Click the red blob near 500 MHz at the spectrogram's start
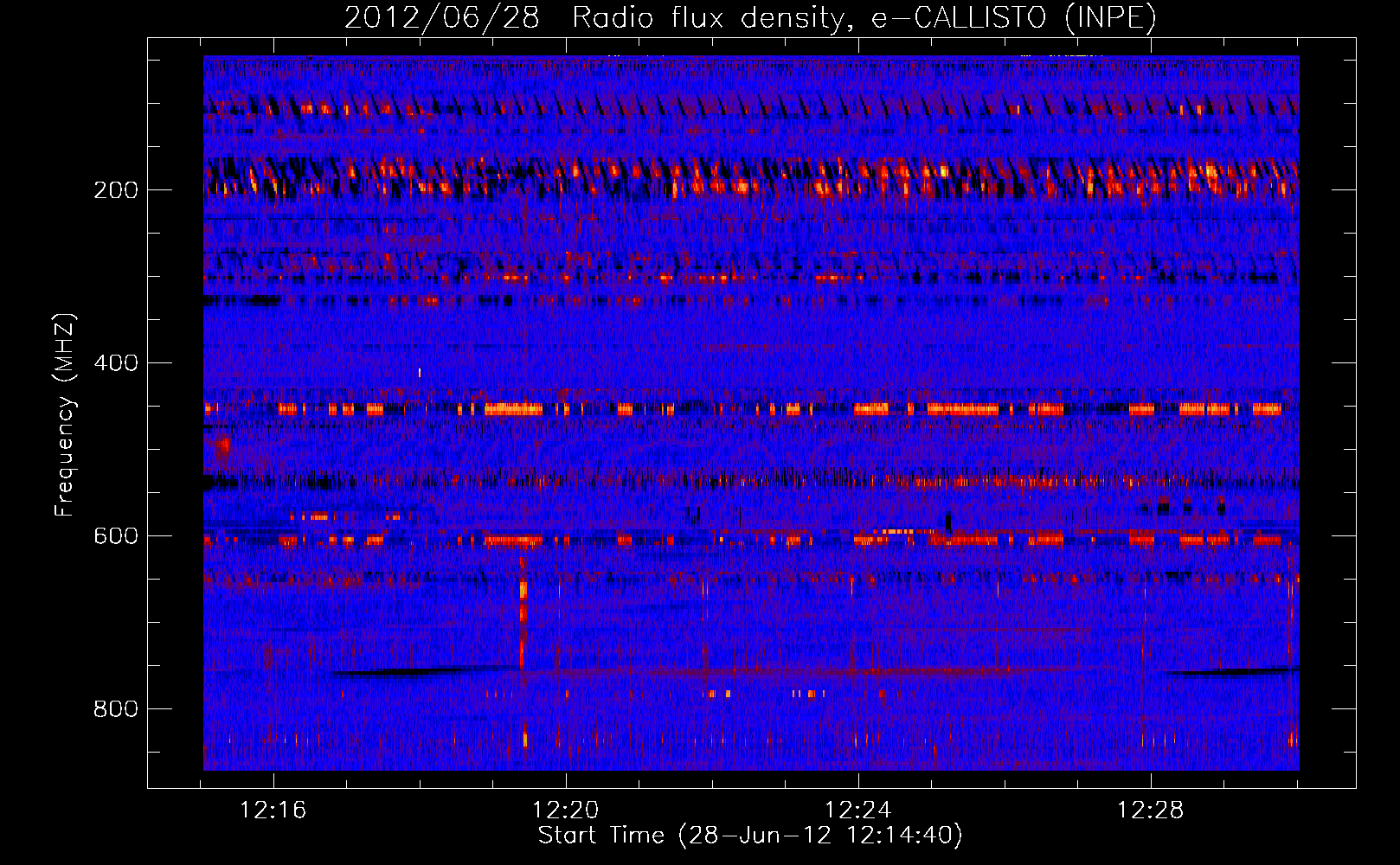The width and height of the screenshot is (1400, 865). pyautogui.click(x=222, y=447)
